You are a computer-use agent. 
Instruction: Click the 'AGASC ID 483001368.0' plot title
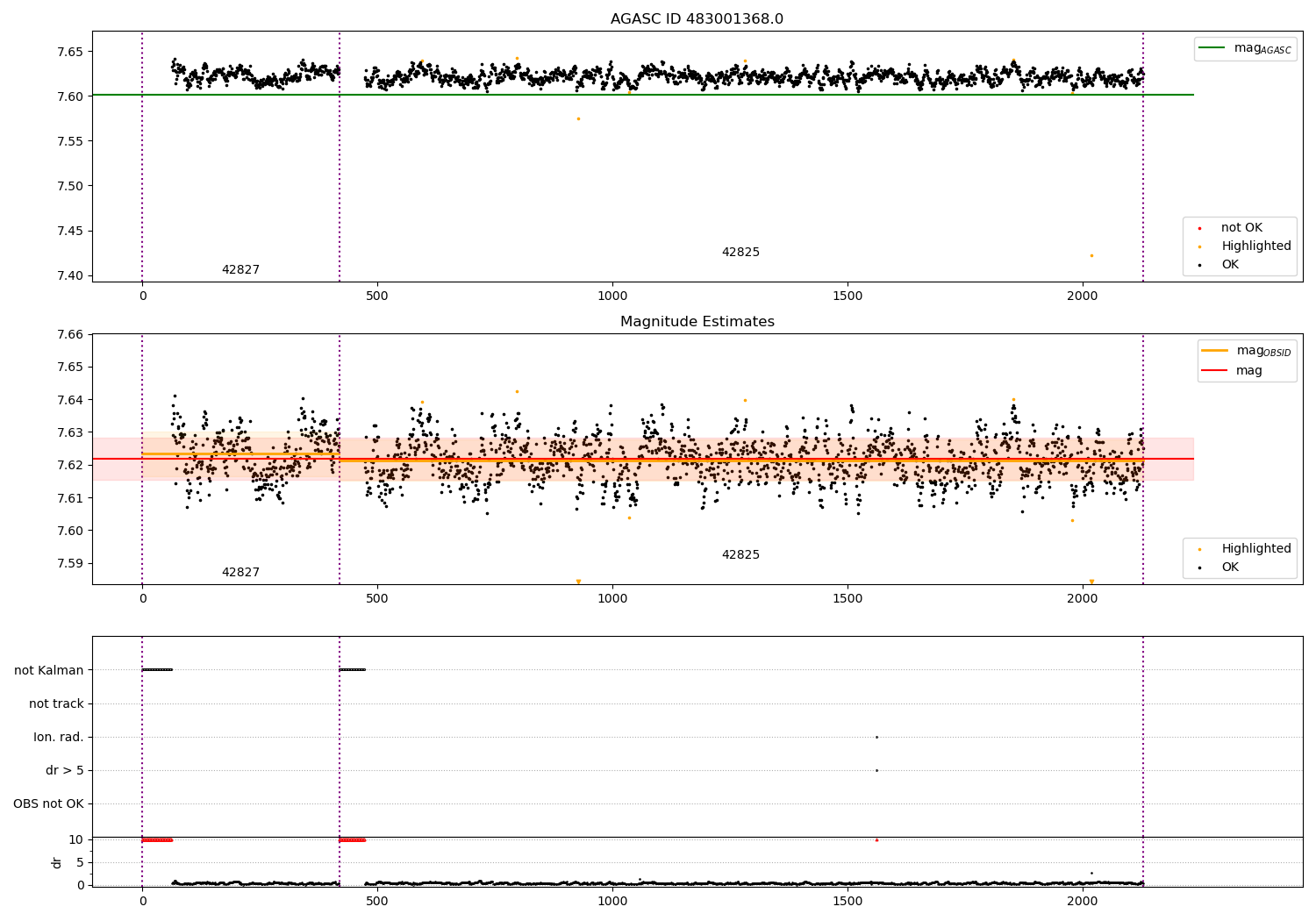click(x=697, y=18)
